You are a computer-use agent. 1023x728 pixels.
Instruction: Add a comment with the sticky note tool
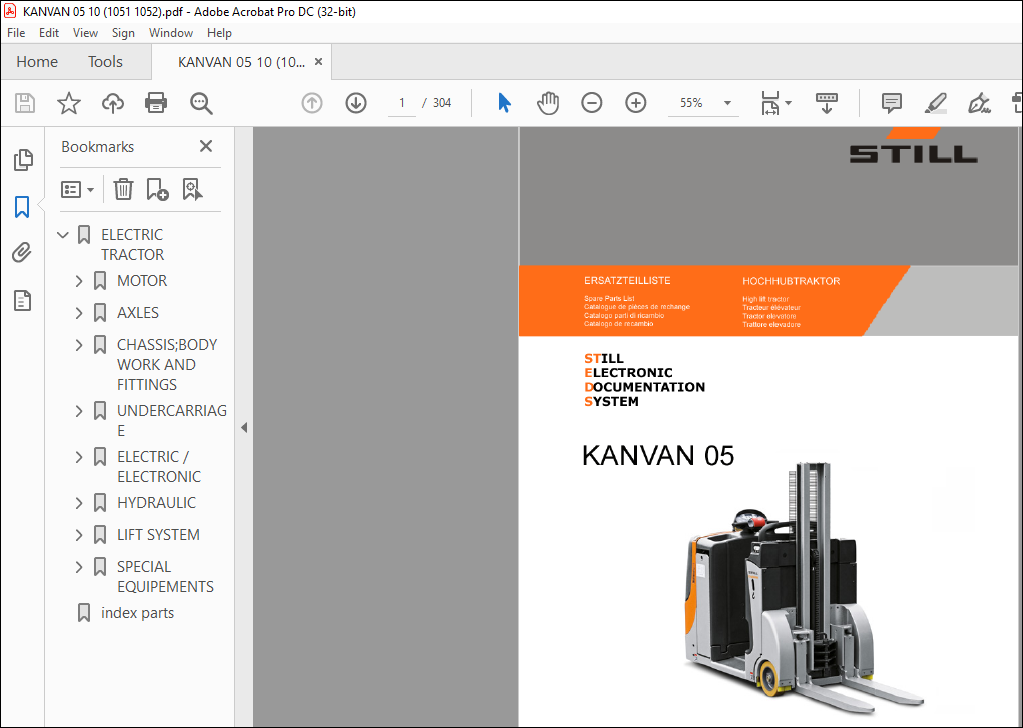[x=891, y=103]
